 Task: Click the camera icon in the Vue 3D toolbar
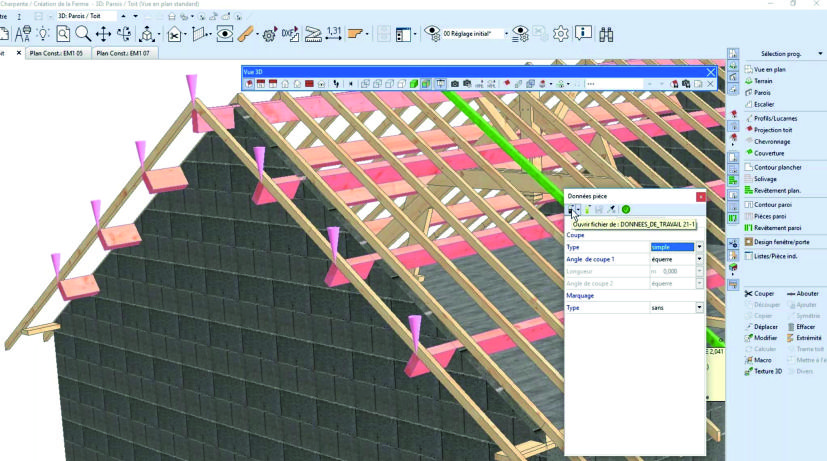pyautogui.click(x=454, y=84)
